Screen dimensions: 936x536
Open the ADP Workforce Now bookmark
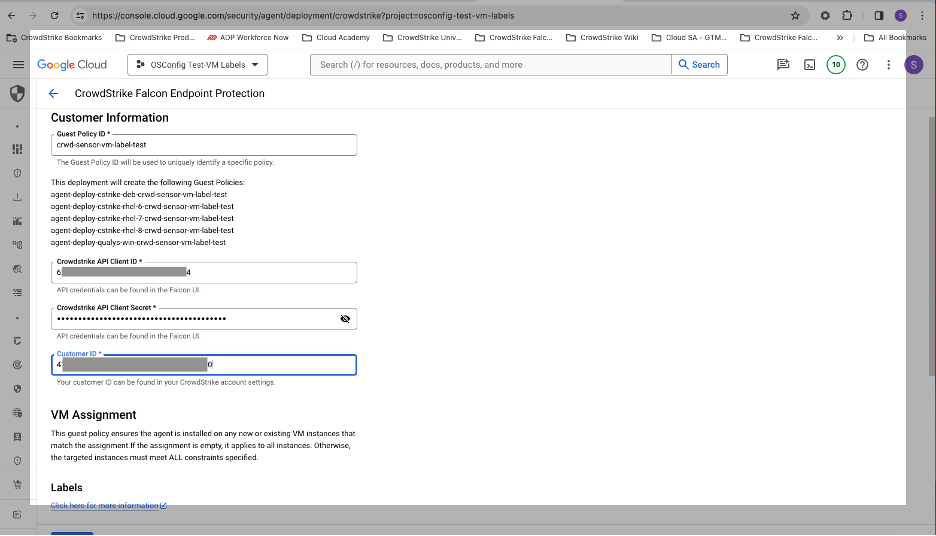click(x=248, y=38)
